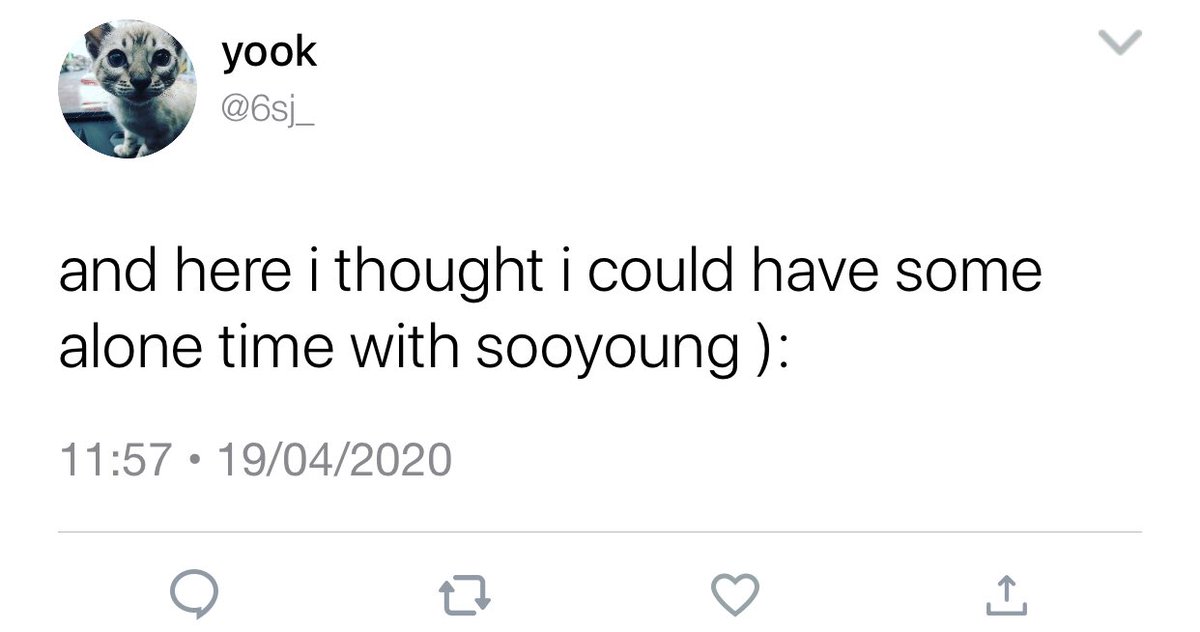Tap the cat's face in the avatar
The image size is (1200, 632).
click(134, 65)
